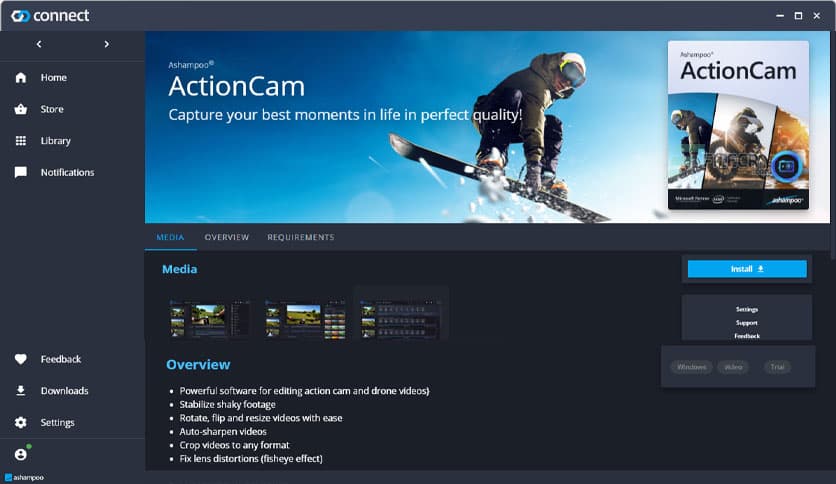Click 'Fix lens distortions (fisheye effect)' text
Viewport: 836px width, 484px height.
click(x=251, y=458)
